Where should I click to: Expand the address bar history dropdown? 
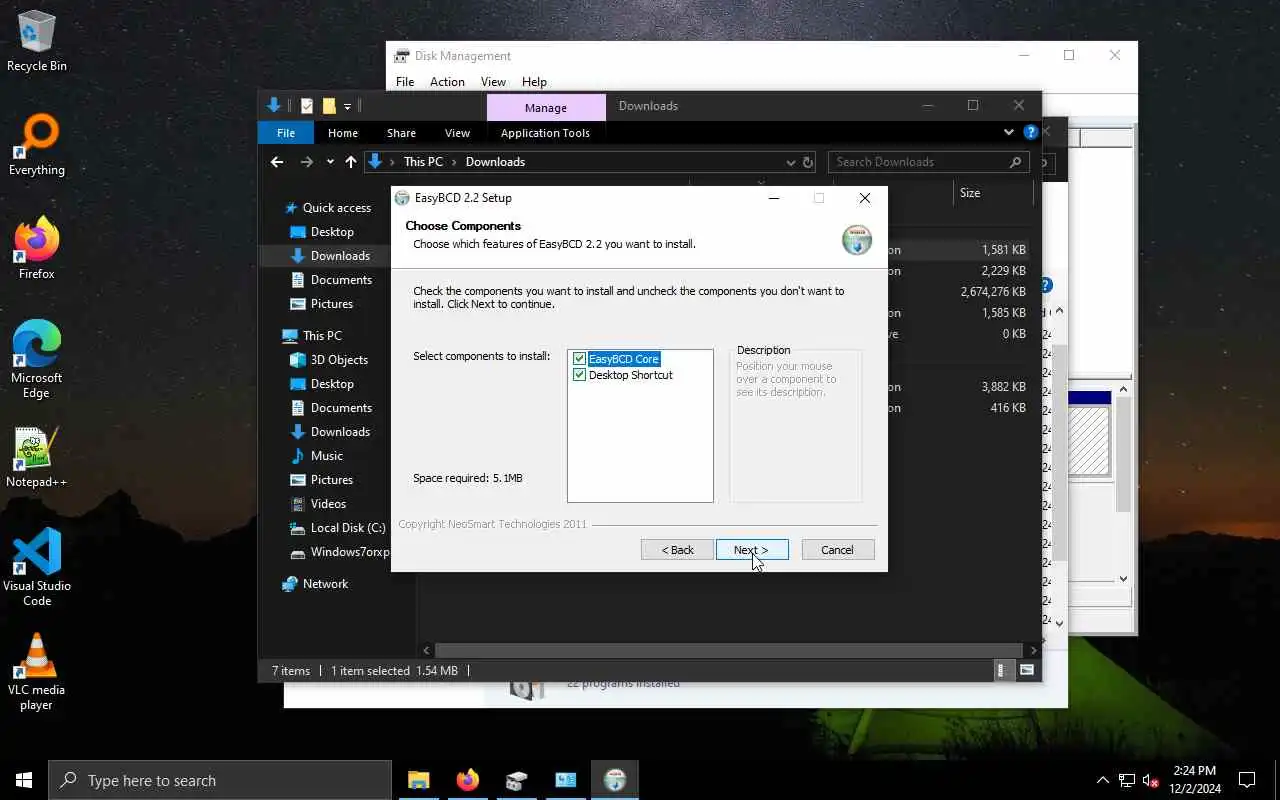[x=791, y=162]
